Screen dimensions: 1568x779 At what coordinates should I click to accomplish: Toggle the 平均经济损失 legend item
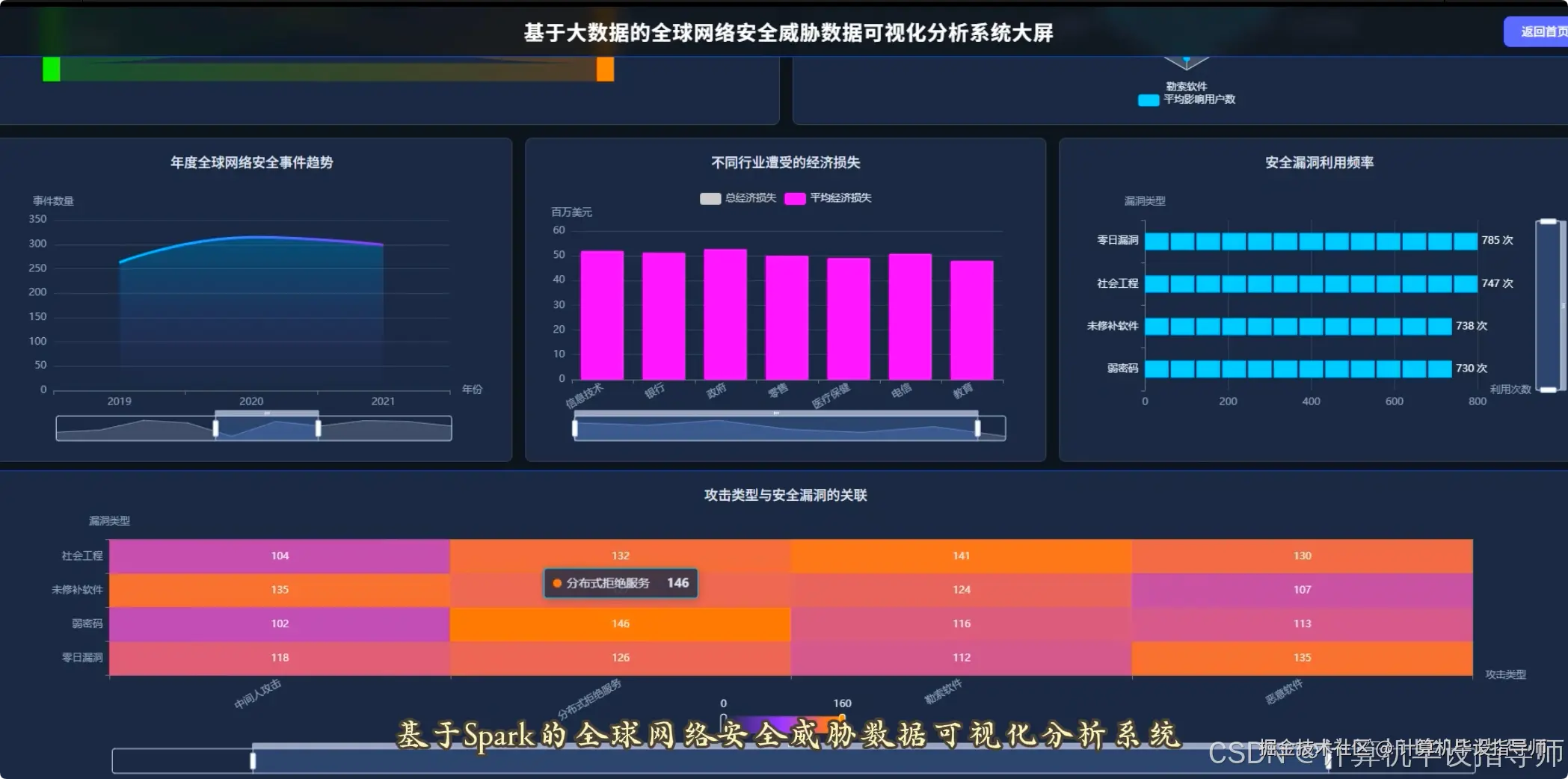tap(828, 198)
